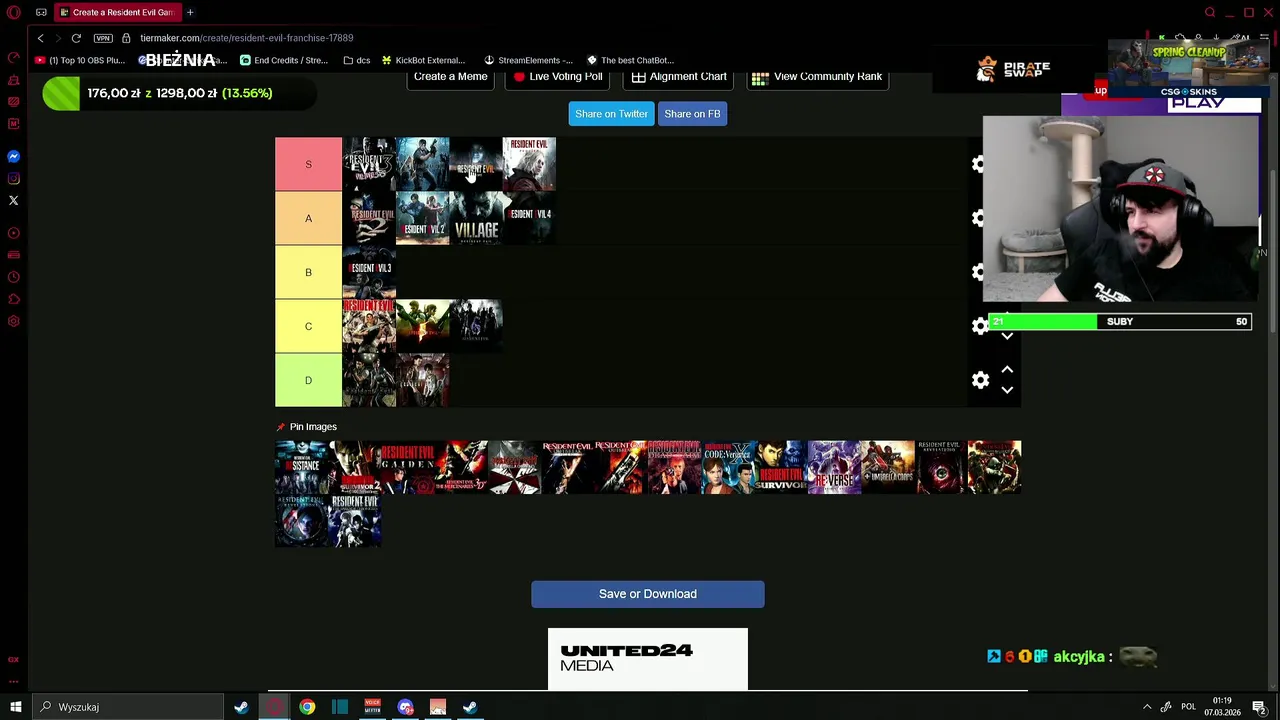This screenshot has height=720, width=1280.
Task: Select Resident Evil 5 cover in C tier
Action: 423,326
